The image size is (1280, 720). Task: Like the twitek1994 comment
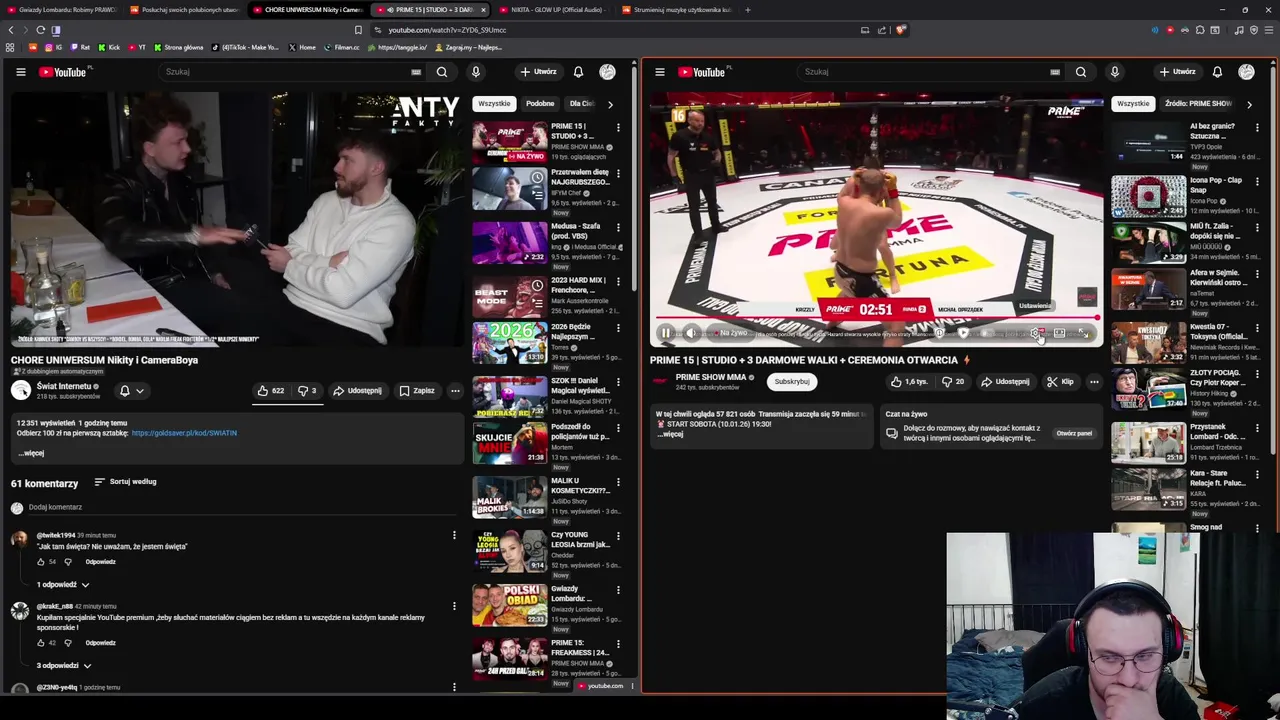click(41, 562)
